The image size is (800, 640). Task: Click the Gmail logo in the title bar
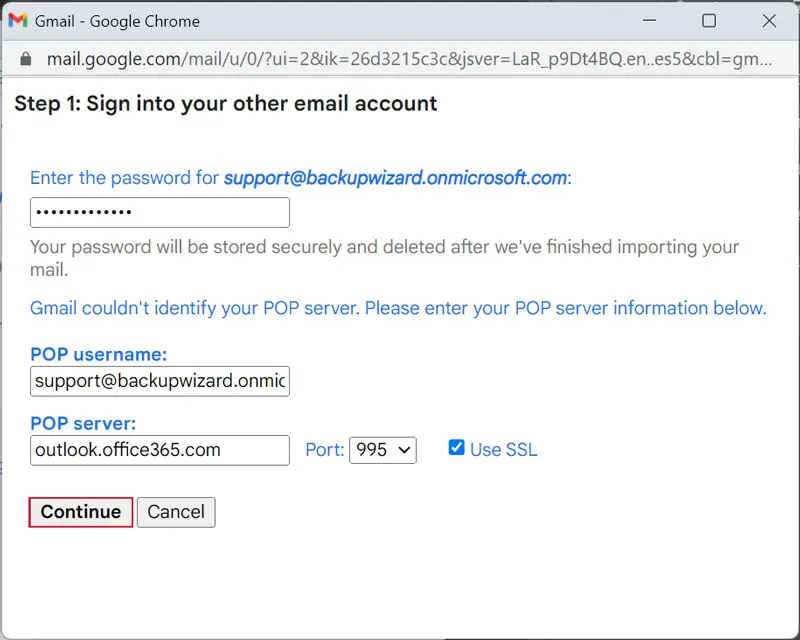tap(18, 20)
